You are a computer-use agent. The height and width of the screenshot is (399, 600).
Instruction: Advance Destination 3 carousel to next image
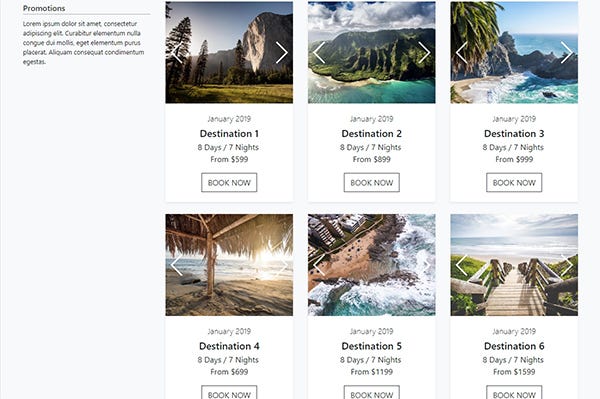566,53
